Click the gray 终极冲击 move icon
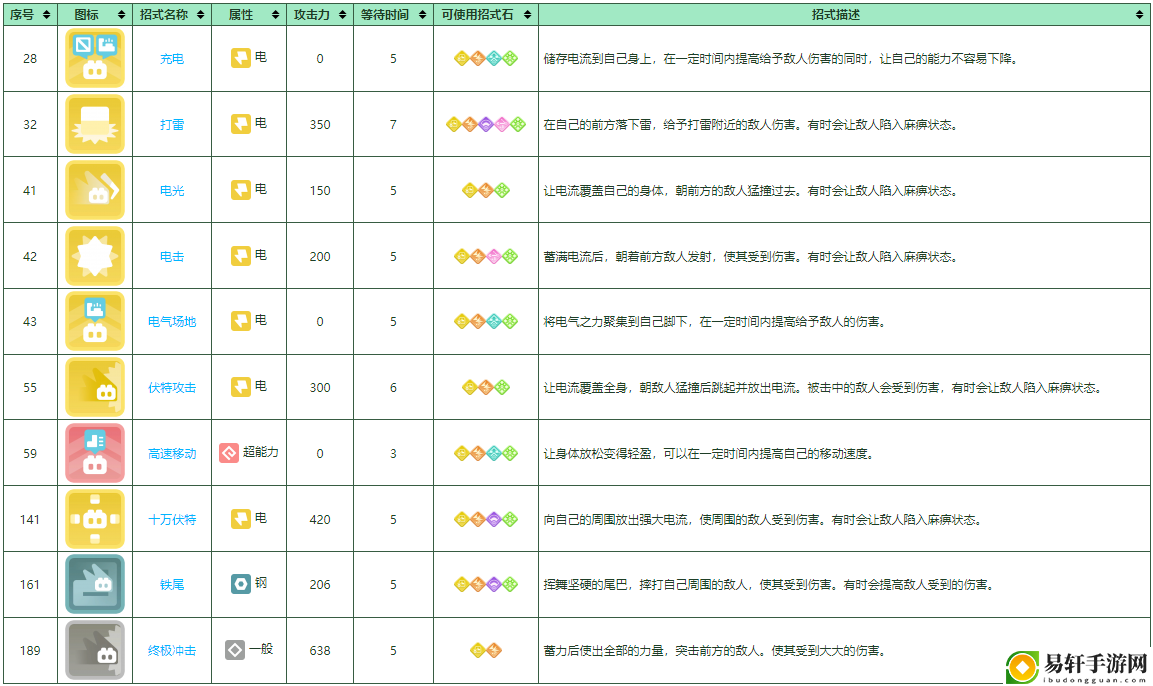 point(95,650)
